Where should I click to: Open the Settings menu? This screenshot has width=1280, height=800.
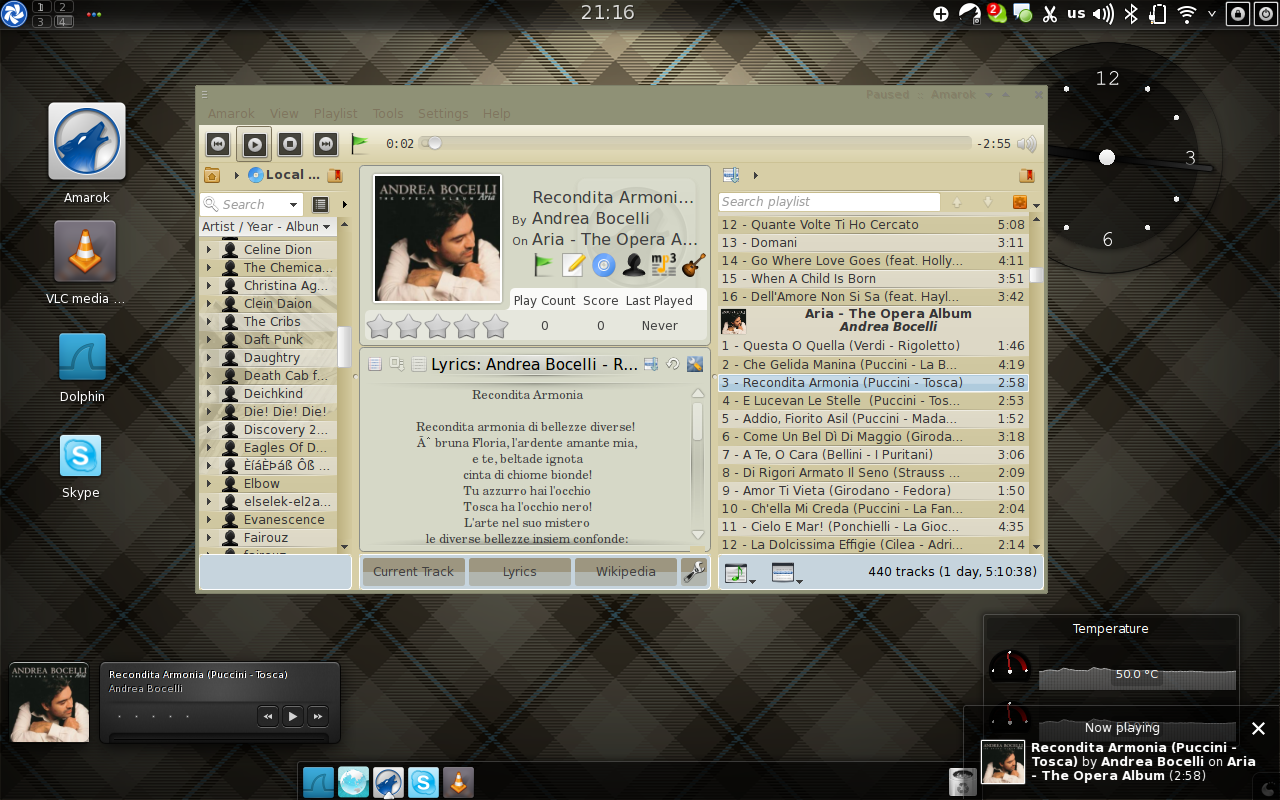click(x=443, y=114)
